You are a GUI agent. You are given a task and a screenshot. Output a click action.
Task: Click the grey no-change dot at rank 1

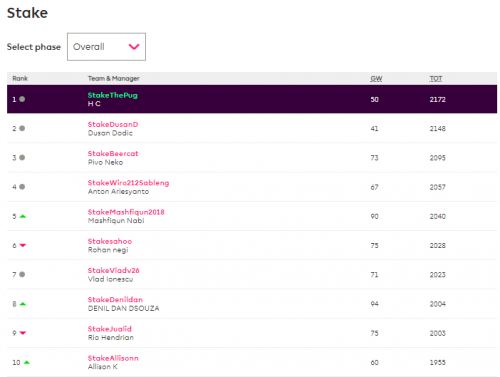[22, 99]
